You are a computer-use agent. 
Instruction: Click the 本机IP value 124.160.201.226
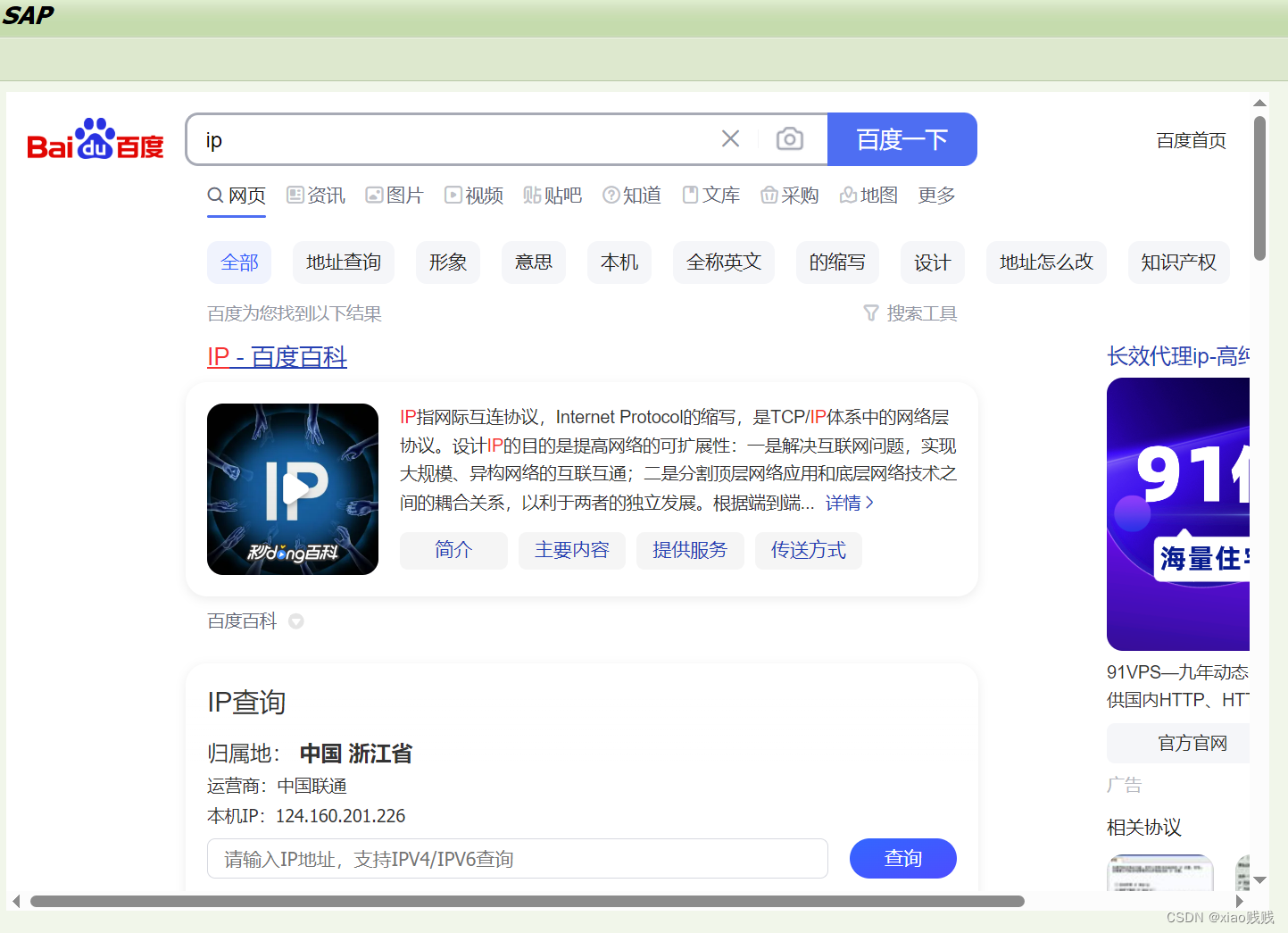[x=340, y=816]
